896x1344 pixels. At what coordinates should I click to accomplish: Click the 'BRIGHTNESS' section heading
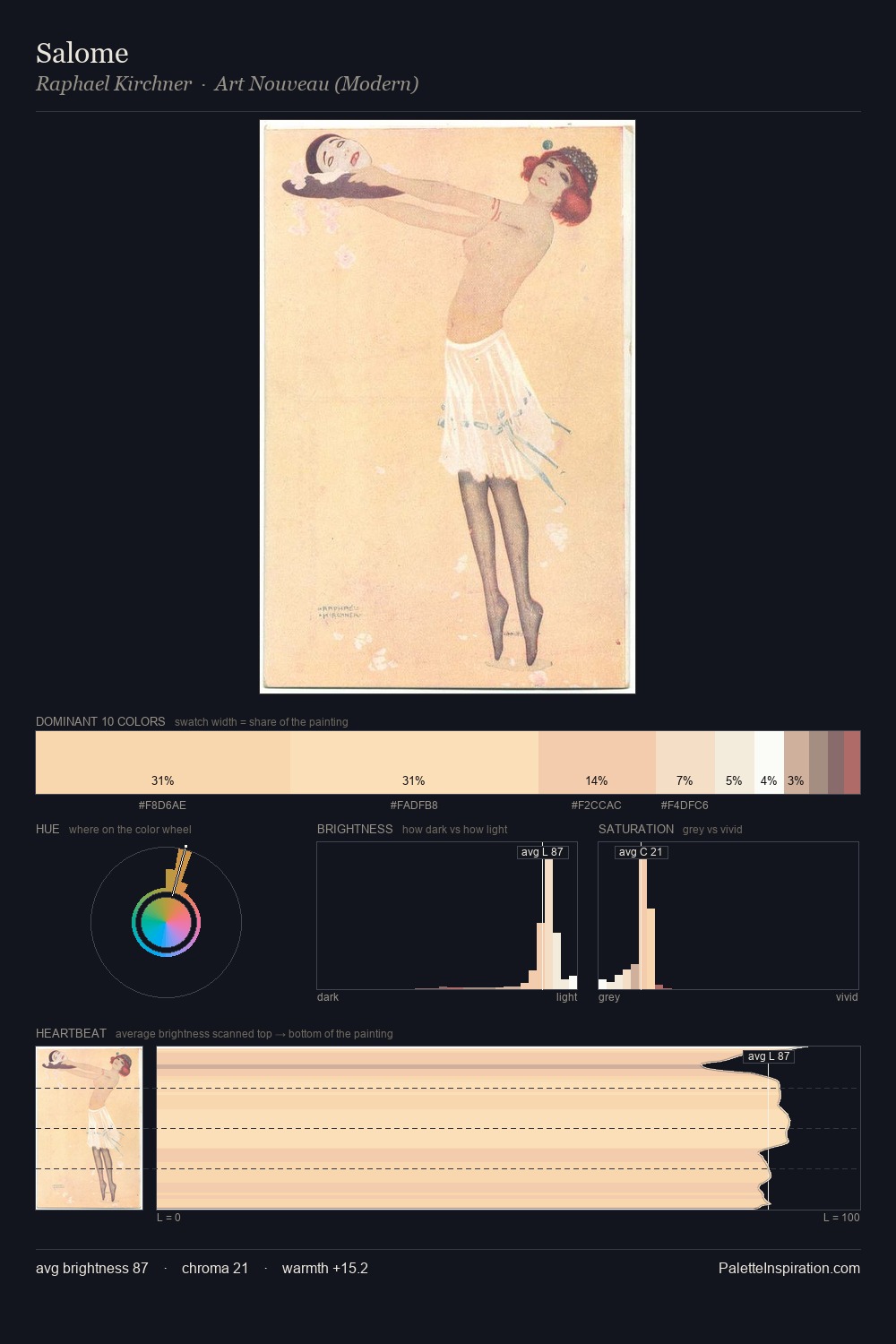coord(355,829)
